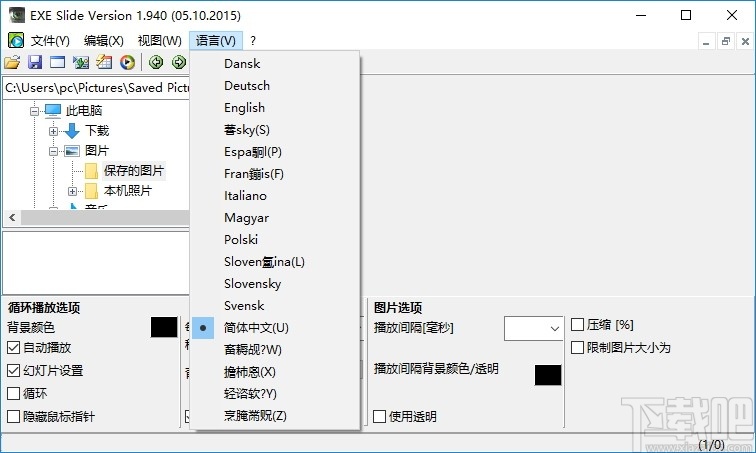Image resolution: width=756 pixels, height=453 pixels.
Task: Select the 本机照片 folder
Action: coord(128,191)
